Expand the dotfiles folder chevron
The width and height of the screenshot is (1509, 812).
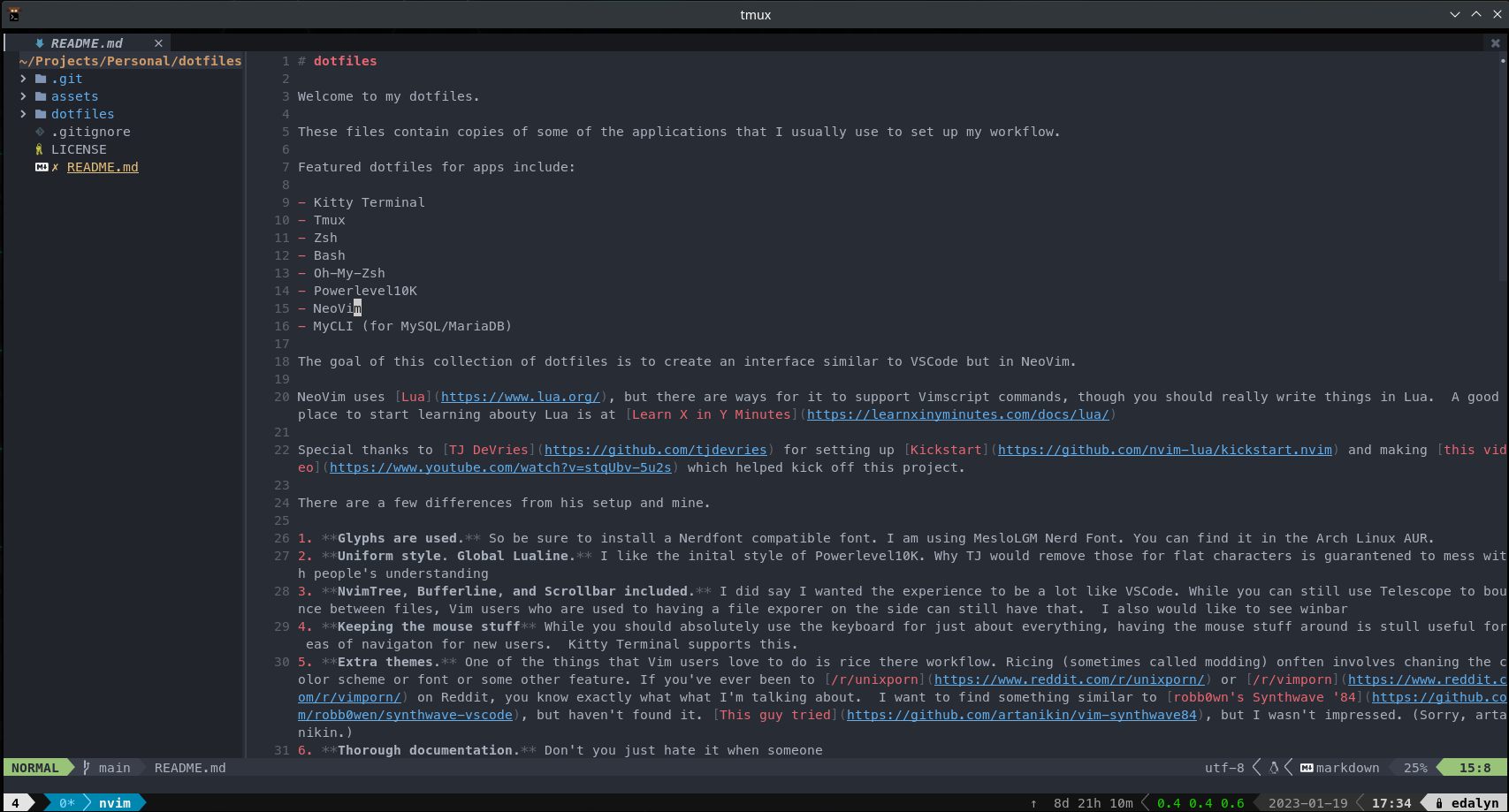pos(23,114)
